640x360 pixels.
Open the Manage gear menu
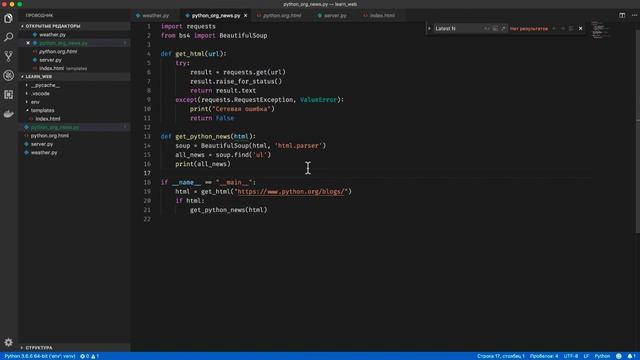click(8, 342)
